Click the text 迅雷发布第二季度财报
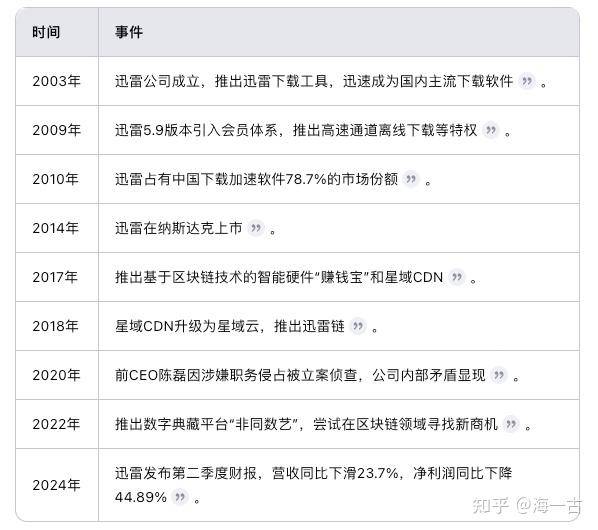Screen dimensions: 598x530 (186, 474)
